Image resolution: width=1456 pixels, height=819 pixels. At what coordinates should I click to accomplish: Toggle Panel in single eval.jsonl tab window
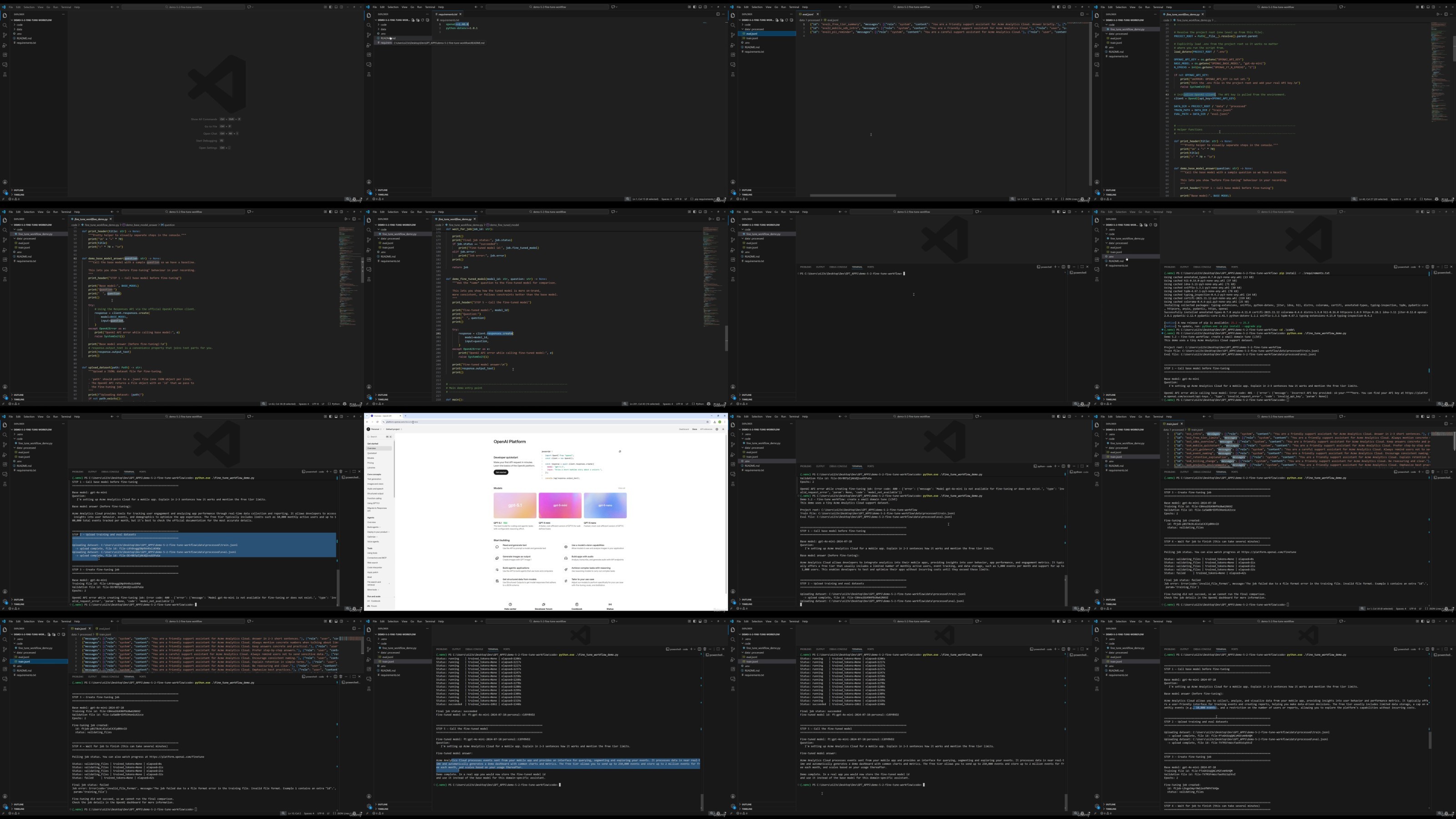tap(1064, 7)
